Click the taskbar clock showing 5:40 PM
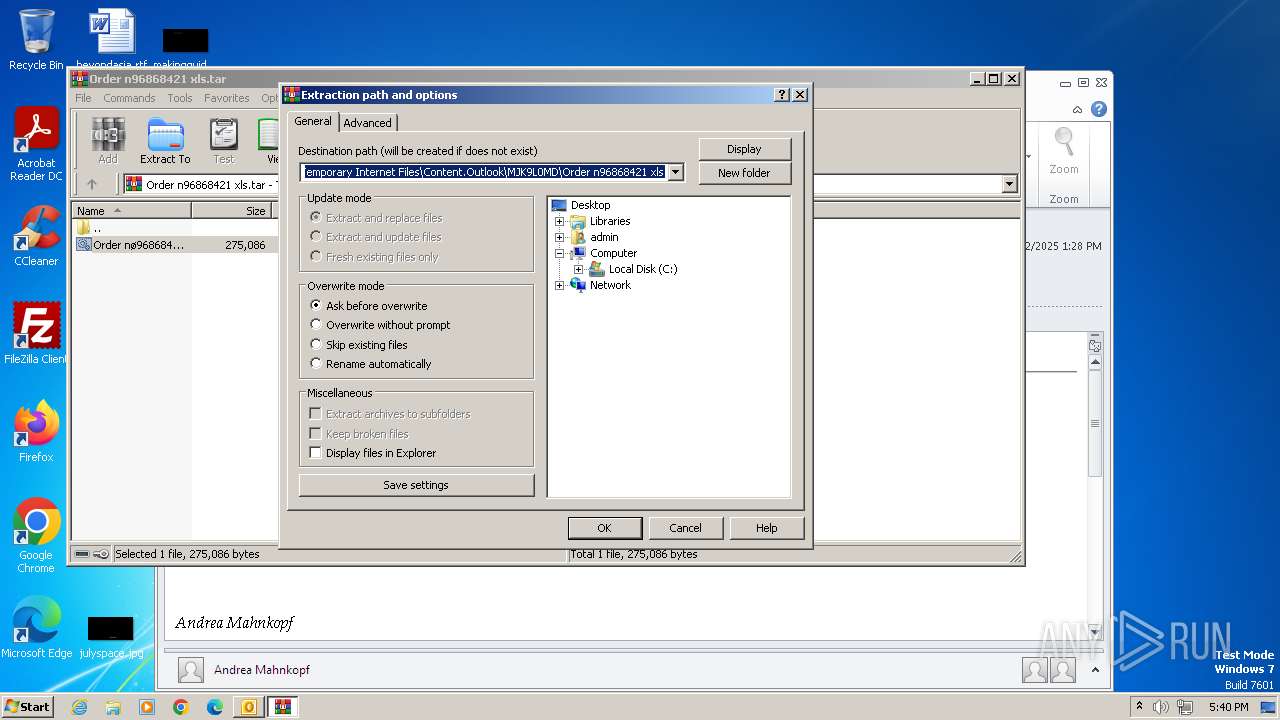Viewport: 1280px width, 720px height. coord(1228,707)
